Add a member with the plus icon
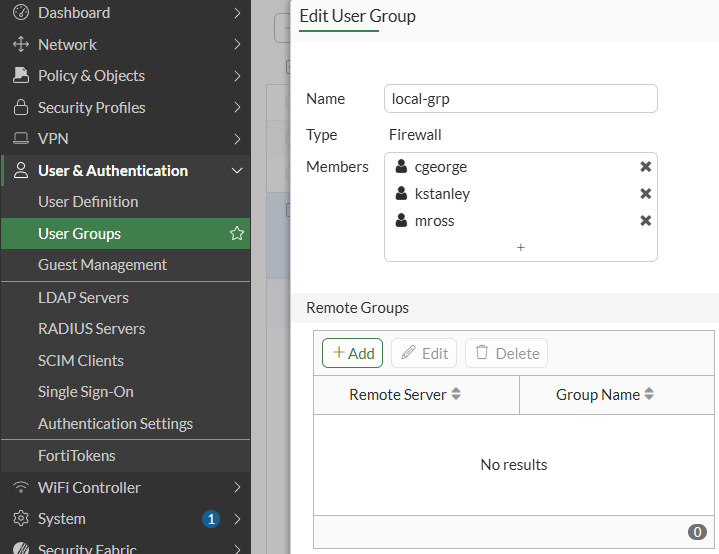The width and height of the screenshot is (719, 554). tap(520, 248)
